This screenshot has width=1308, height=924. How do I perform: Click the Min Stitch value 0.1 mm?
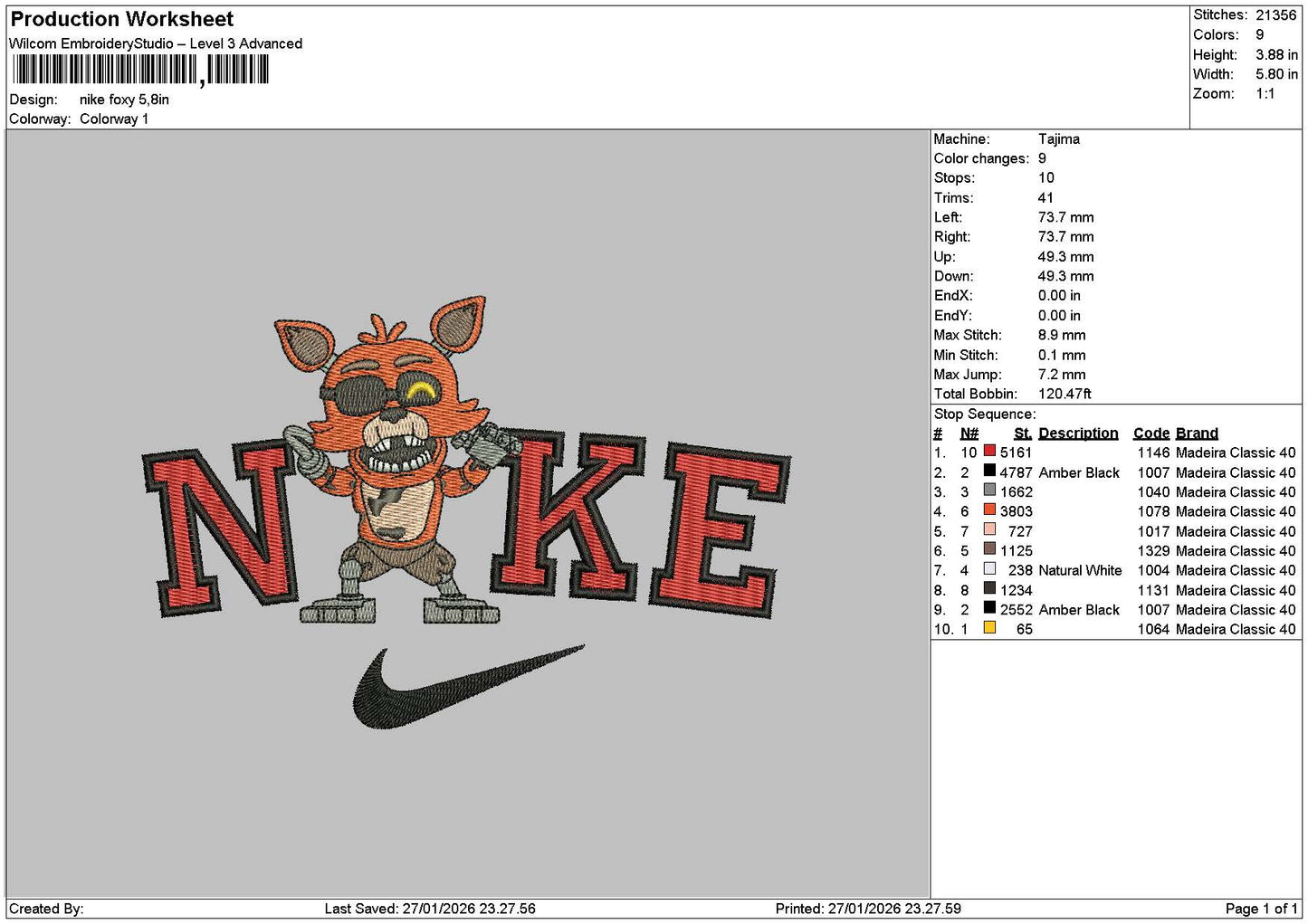pyautogui.click(x=1062, y=355)
